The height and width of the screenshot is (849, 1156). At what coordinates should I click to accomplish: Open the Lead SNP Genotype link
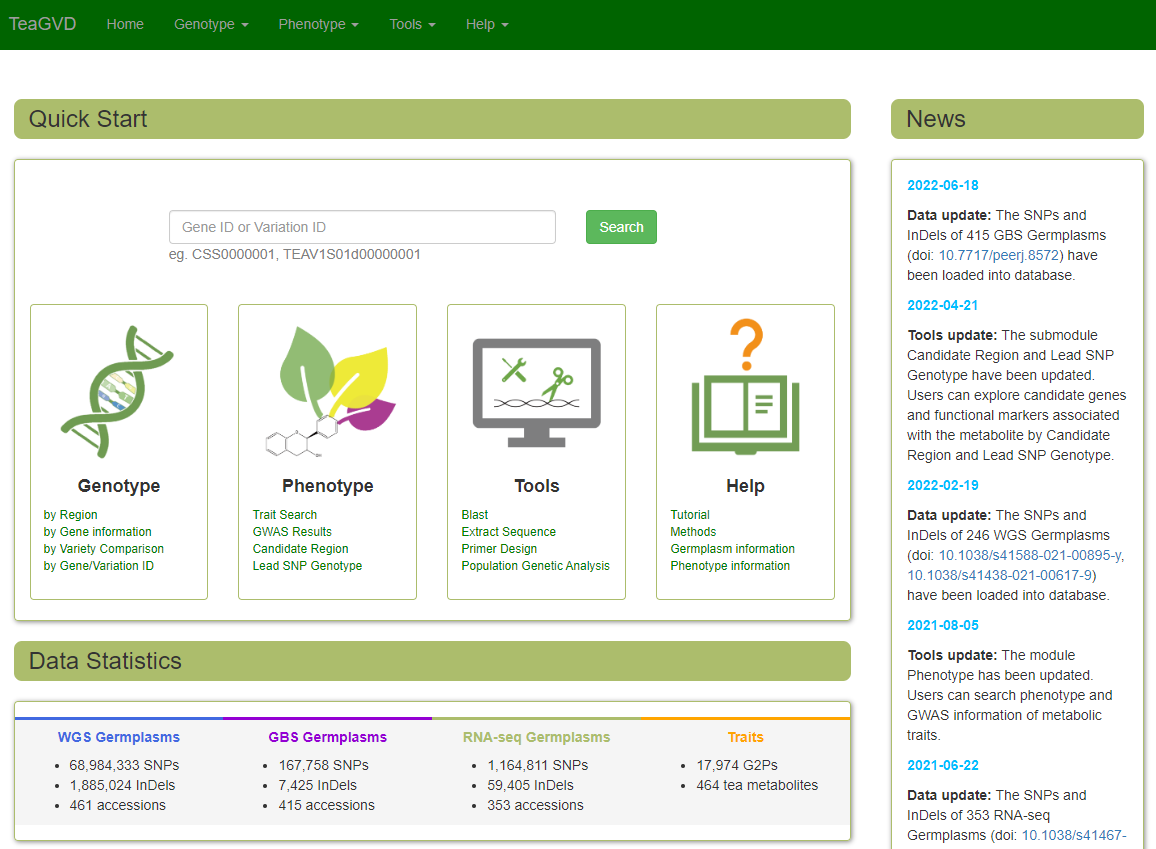(x=307, y=566)
